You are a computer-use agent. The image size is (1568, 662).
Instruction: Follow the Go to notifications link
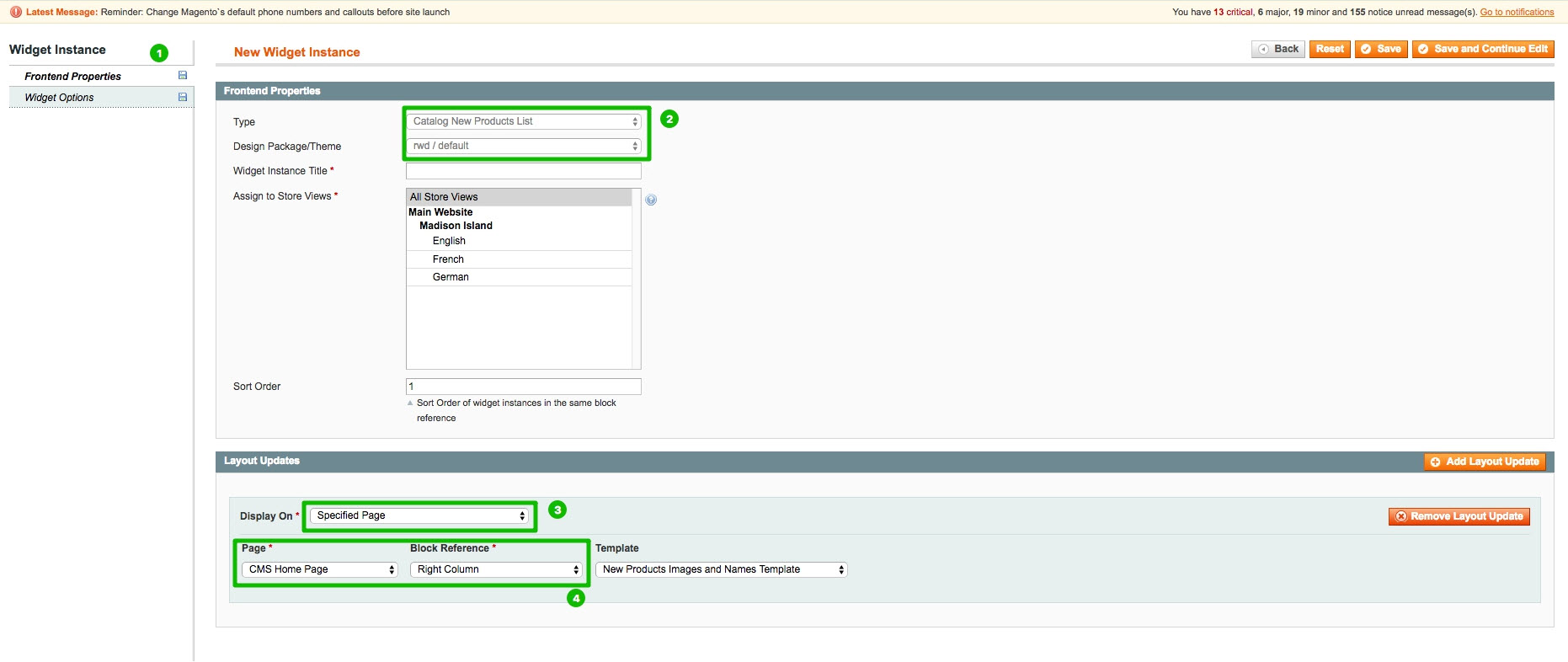1517,12
